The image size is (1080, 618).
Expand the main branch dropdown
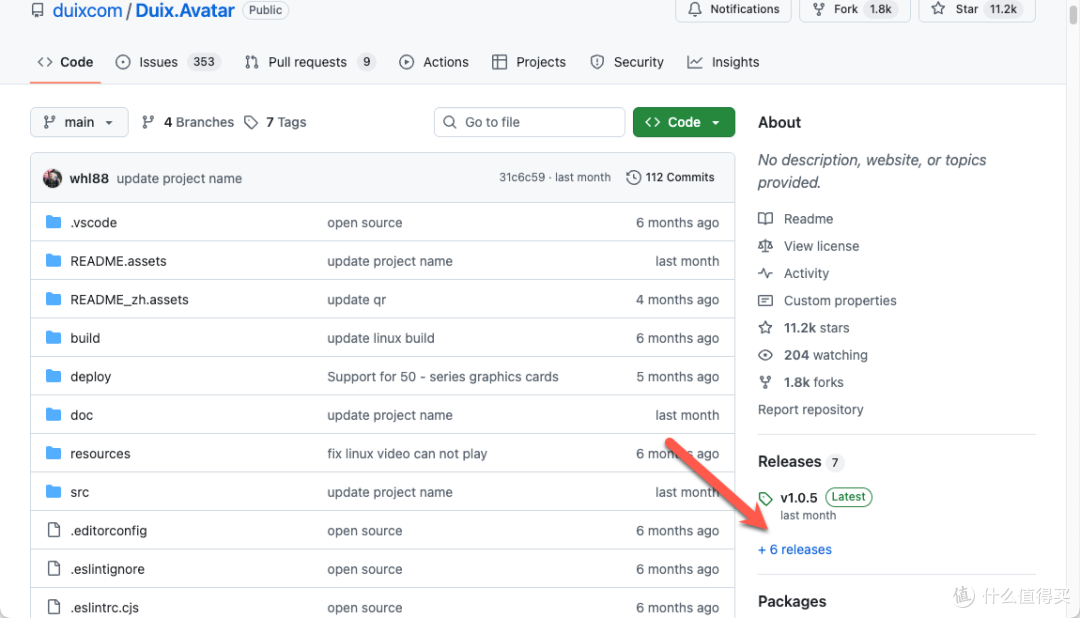point(79,122)
